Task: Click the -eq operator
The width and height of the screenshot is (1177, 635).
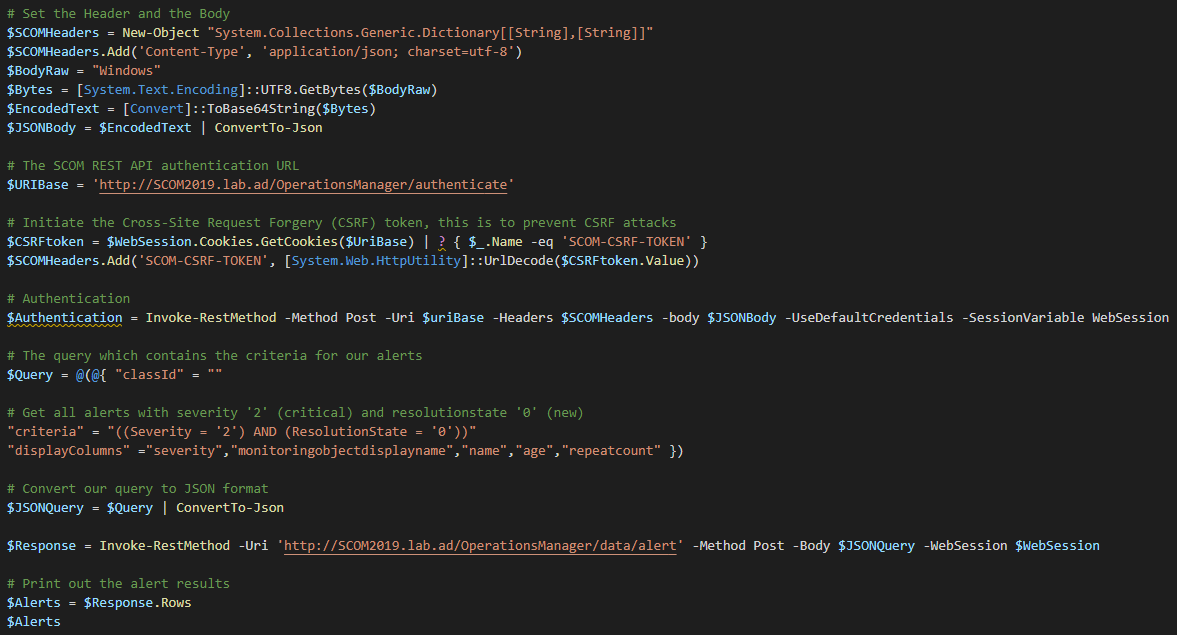Action: click(542, 242)
